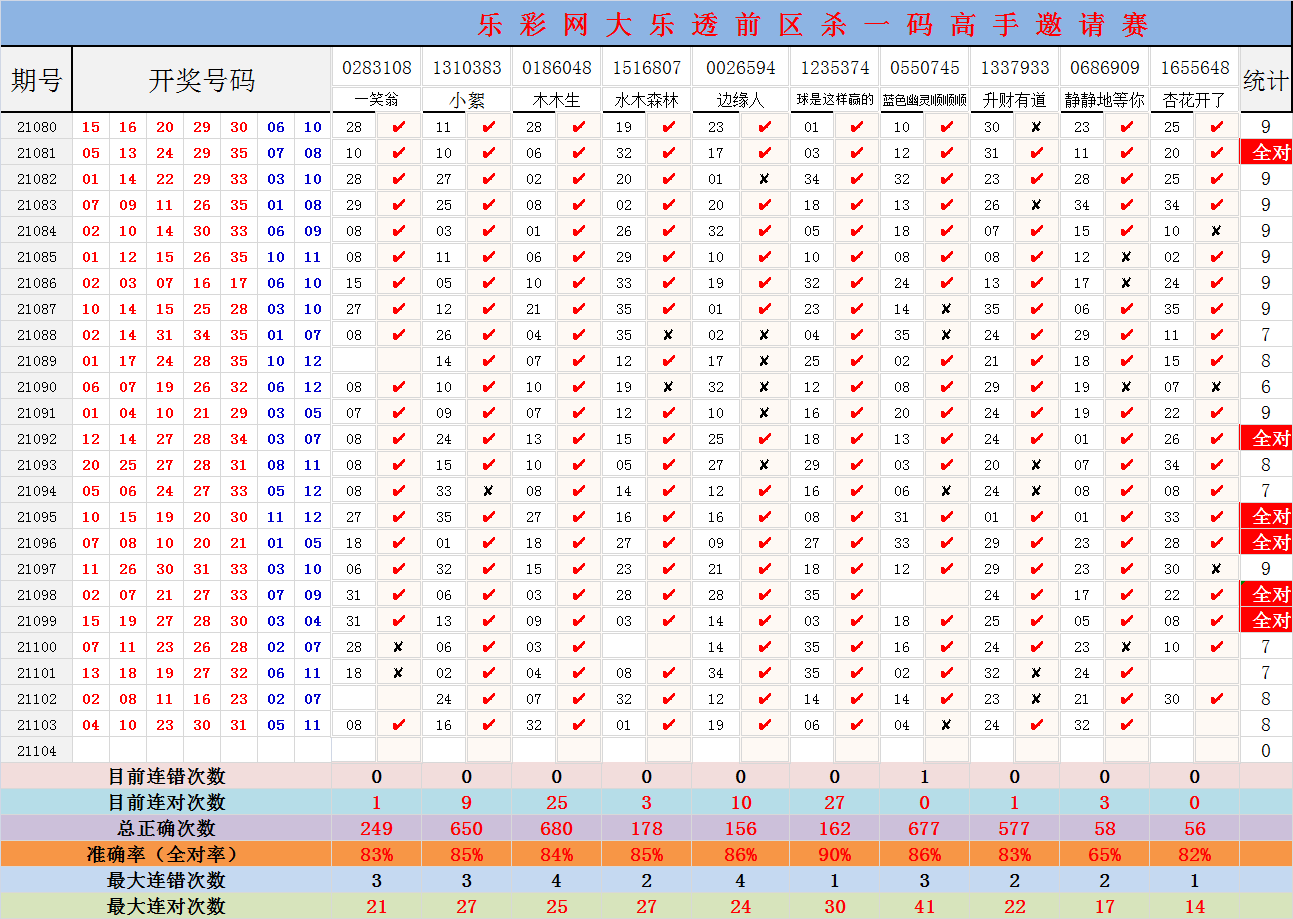Click total correct count 577
This screenshot has width=1293, height=919.
[x=1014, y=828]
